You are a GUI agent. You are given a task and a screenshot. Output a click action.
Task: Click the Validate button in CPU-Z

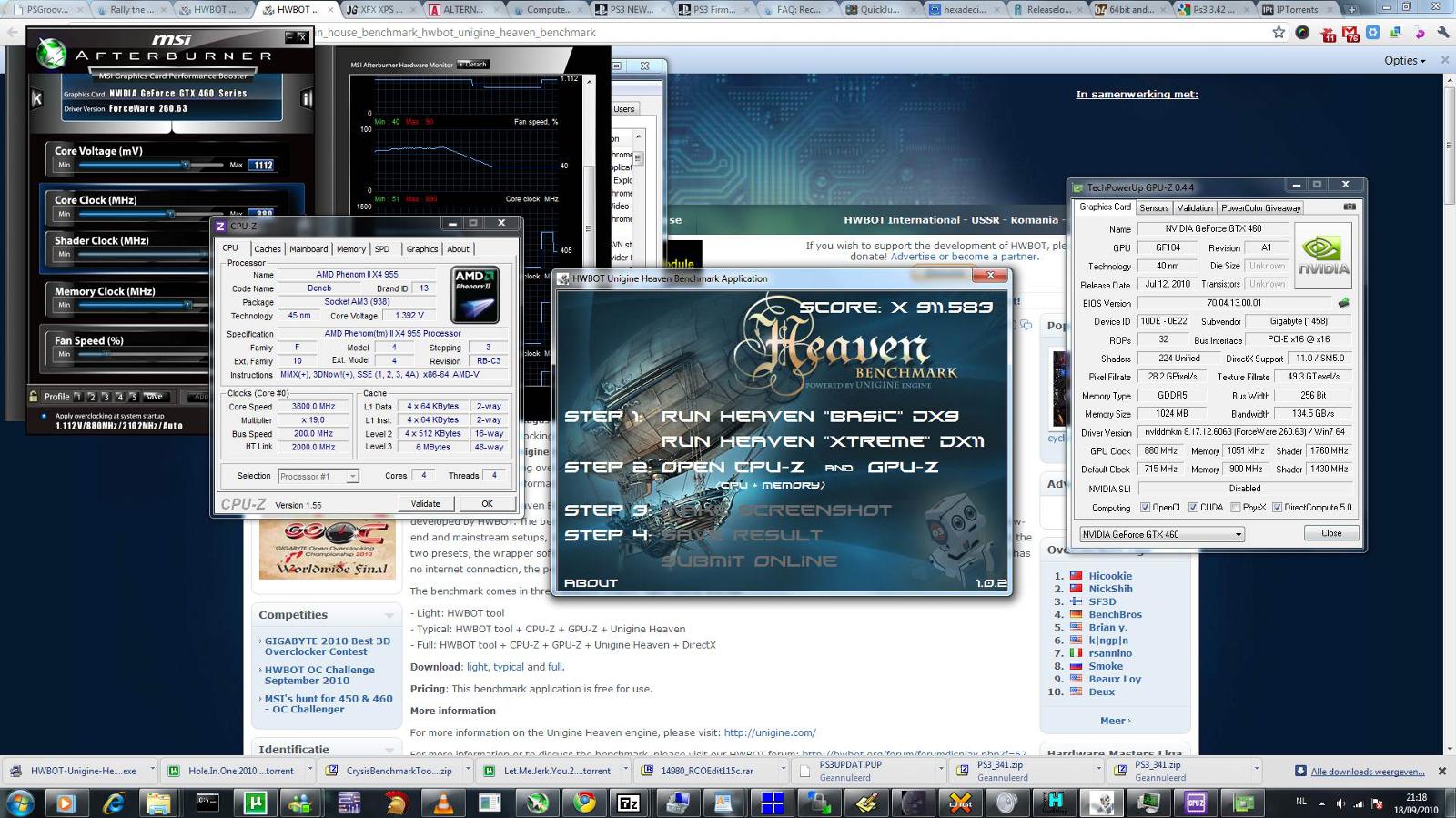(425, 503)
